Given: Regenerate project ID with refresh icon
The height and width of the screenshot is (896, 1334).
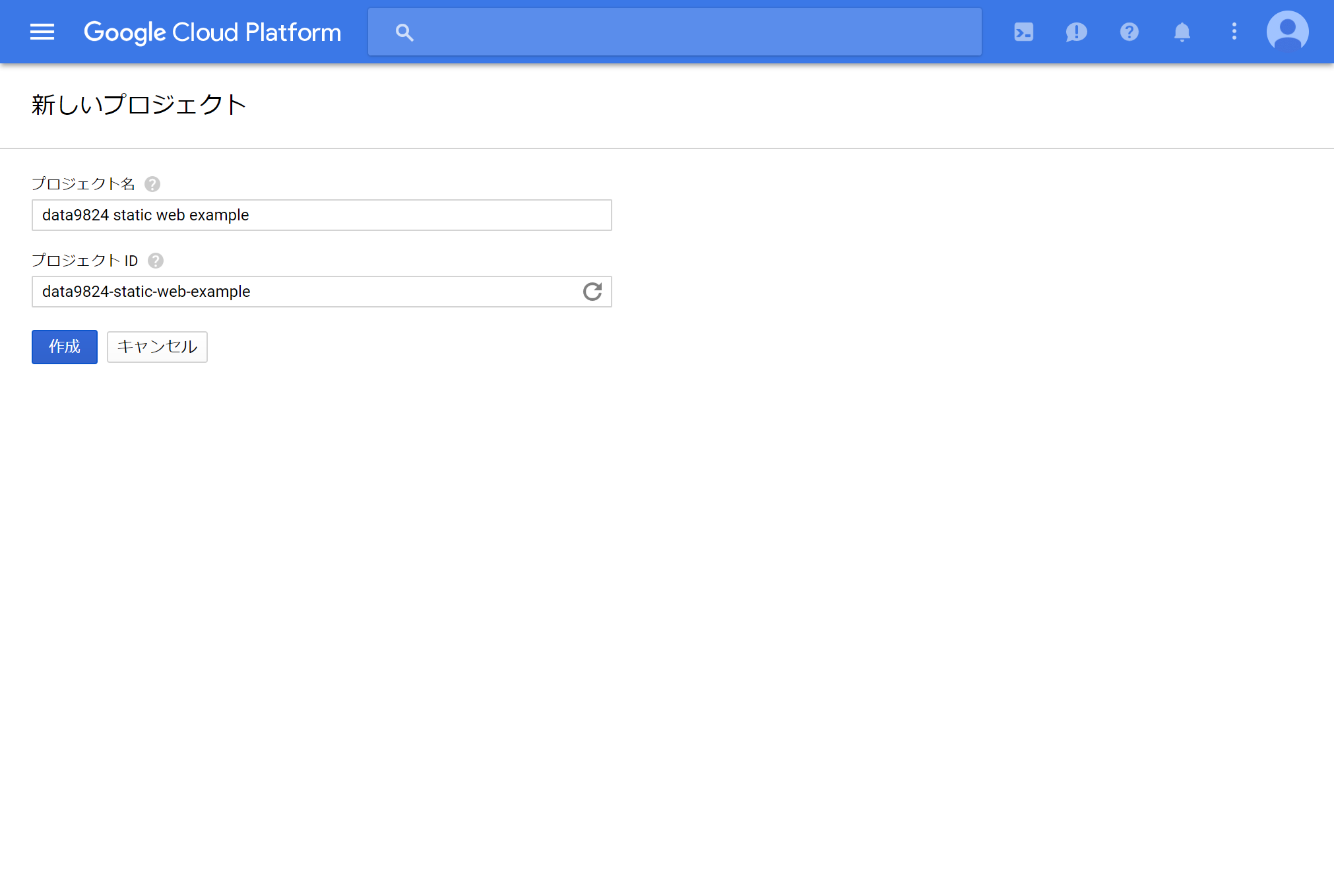Looking at the screenshot, I should pyautogui.click(x=592, y=292).
